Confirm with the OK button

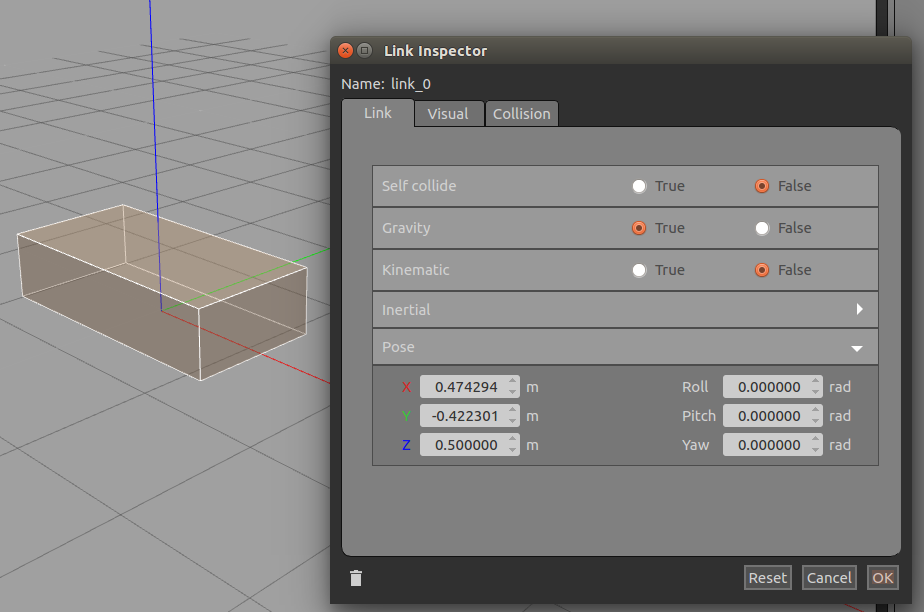(882, 578)
